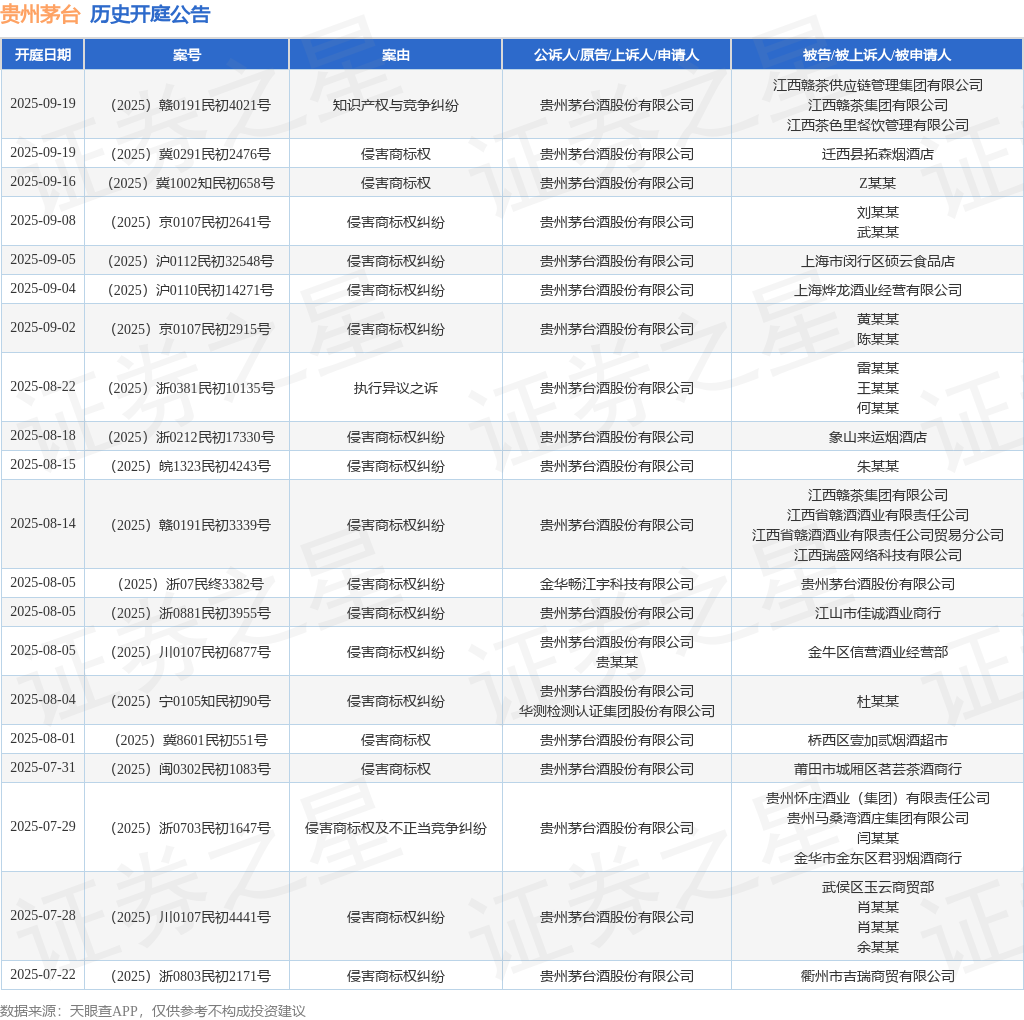Click defendant 上海市闵行区硕云食品店

tap(878, 262)
